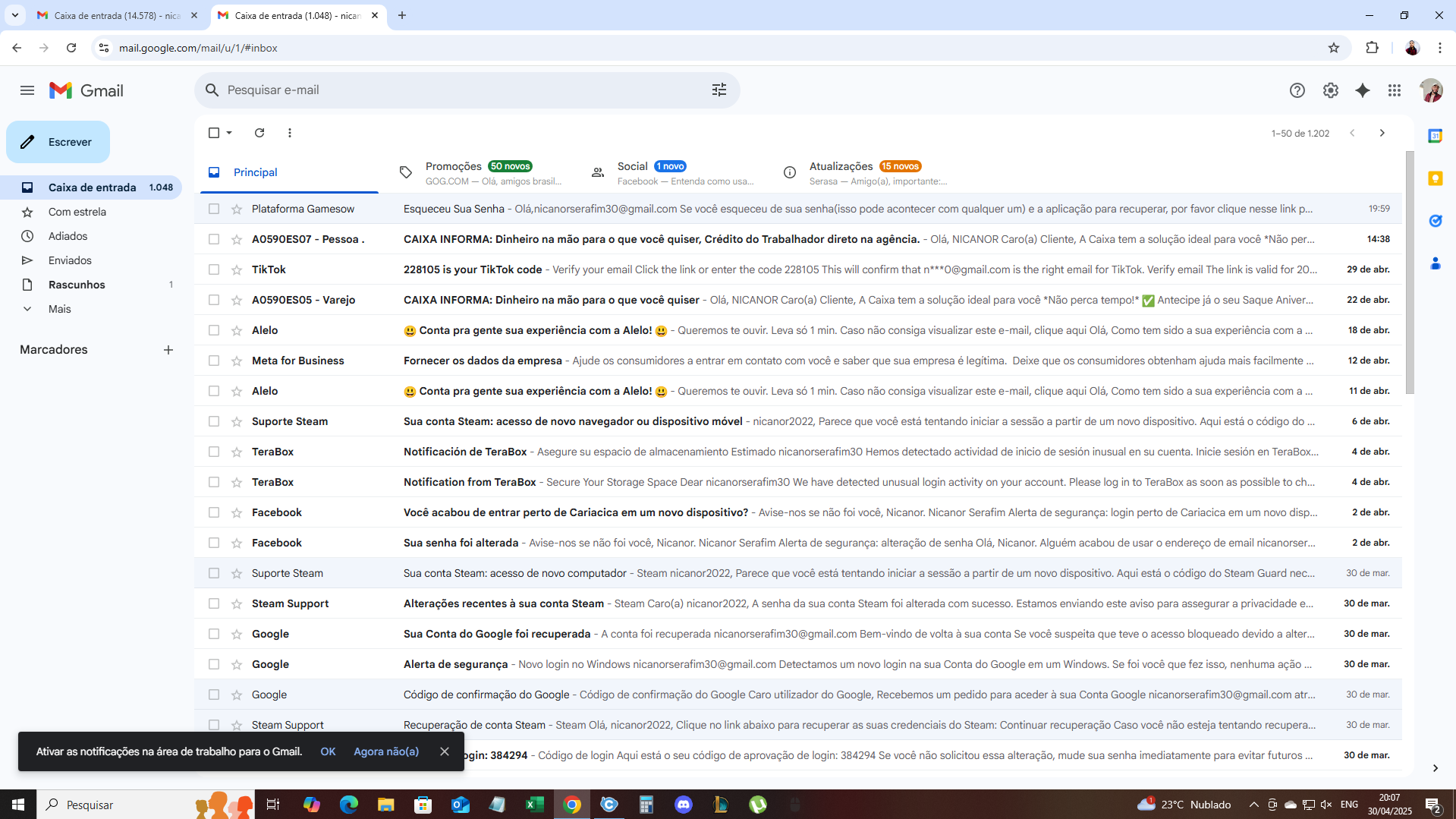Open Outlook from the taskbar
Viewport: 1456px width, 819px height.
461,805
